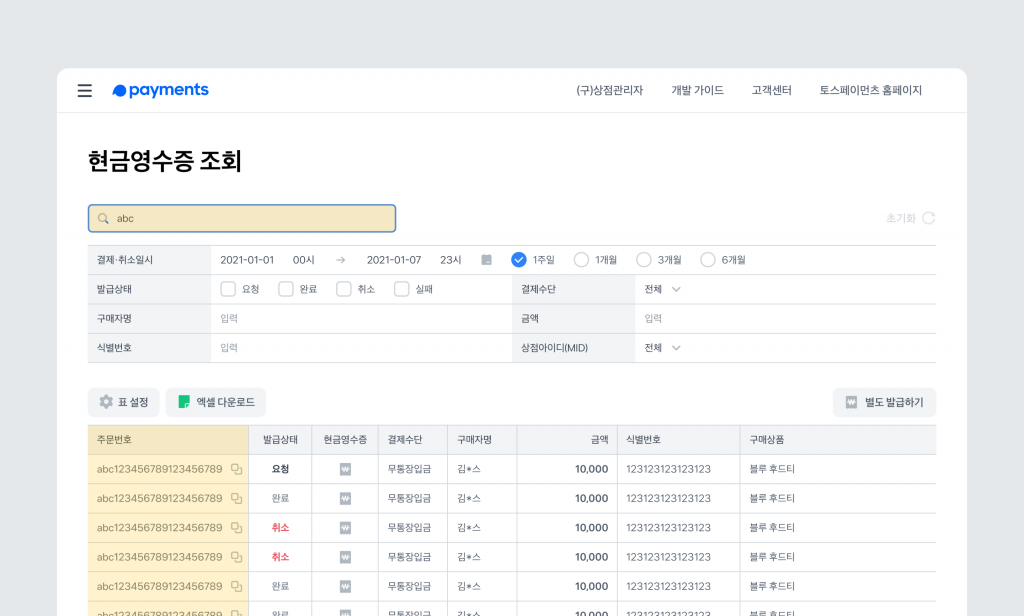Open the hamburger menu
This screenshot has height=616, width=1024.
[x=85, y=91]
